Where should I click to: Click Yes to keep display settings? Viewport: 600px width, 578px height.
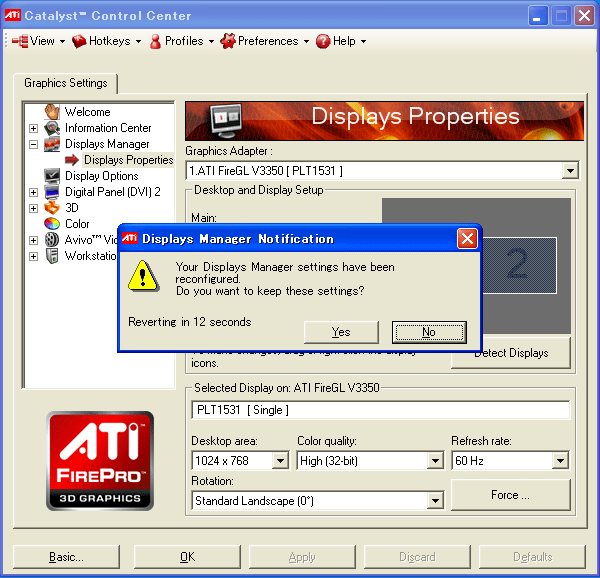341,332
